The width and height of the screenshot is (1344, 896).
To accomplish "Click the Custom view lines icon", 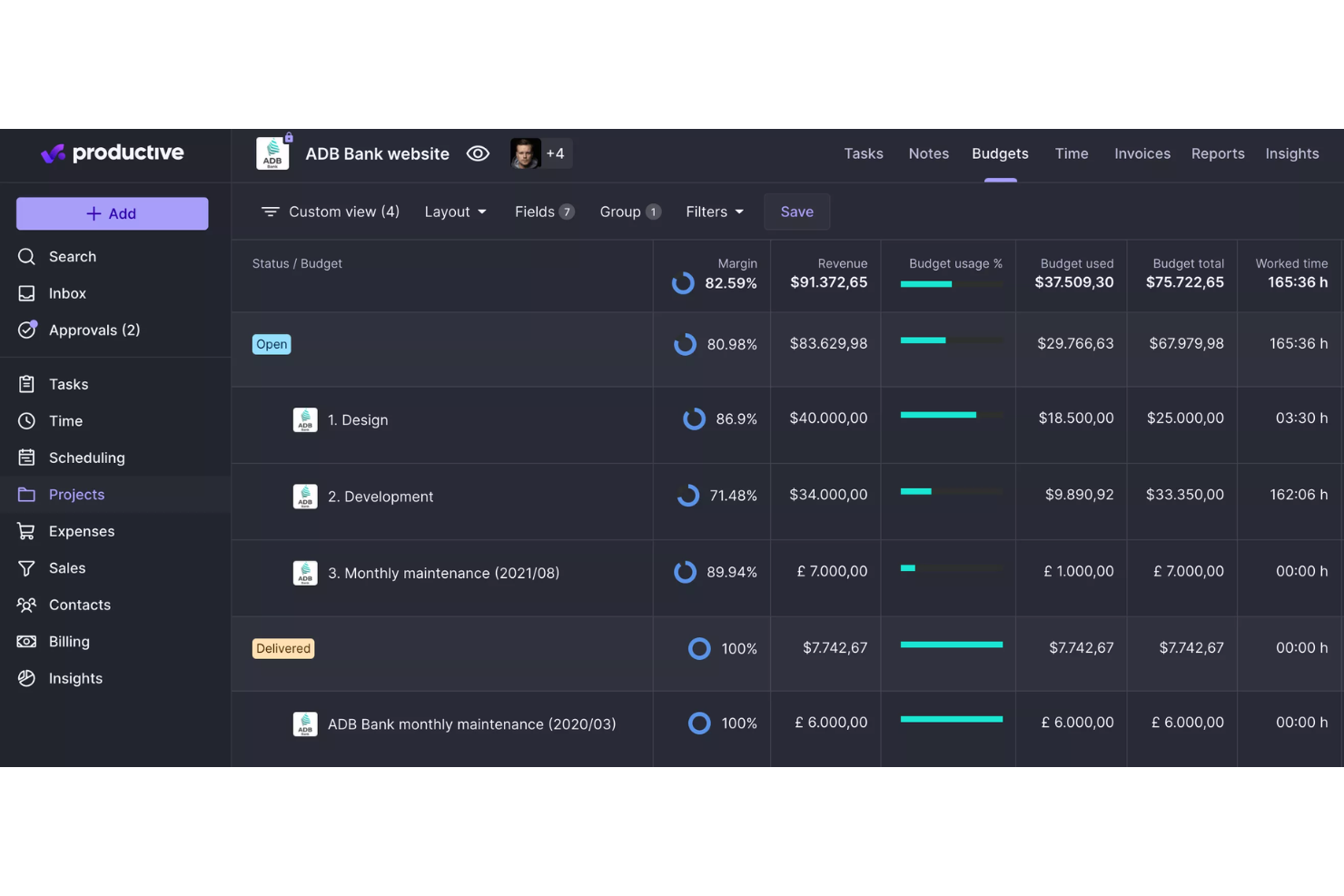I will point(270,212).
